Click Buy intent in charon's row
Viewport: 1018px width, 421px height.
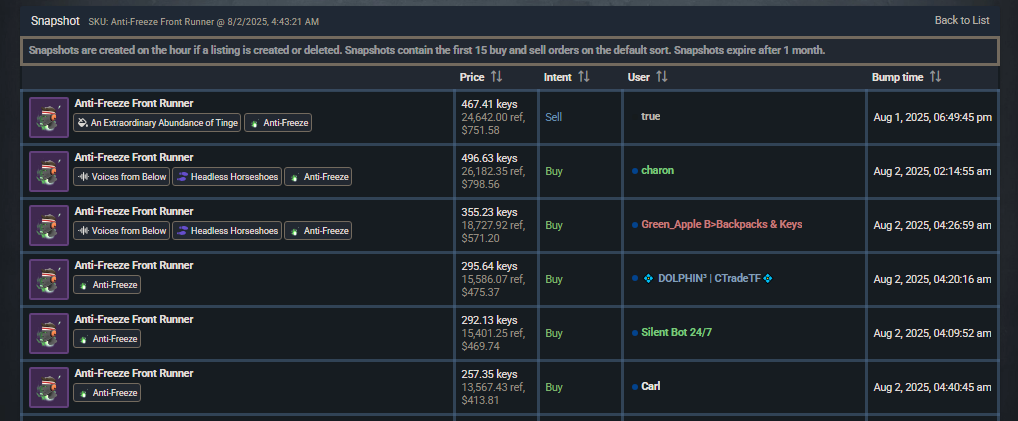point(554,171)
